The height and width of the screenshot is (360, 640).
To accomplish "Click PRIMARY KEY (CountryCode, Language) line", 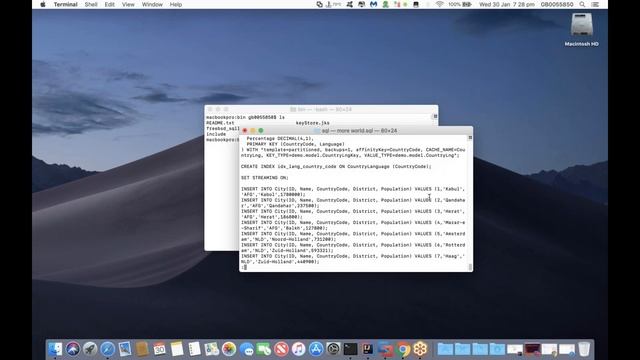I will pyautogui.click(x=296, y=144).
